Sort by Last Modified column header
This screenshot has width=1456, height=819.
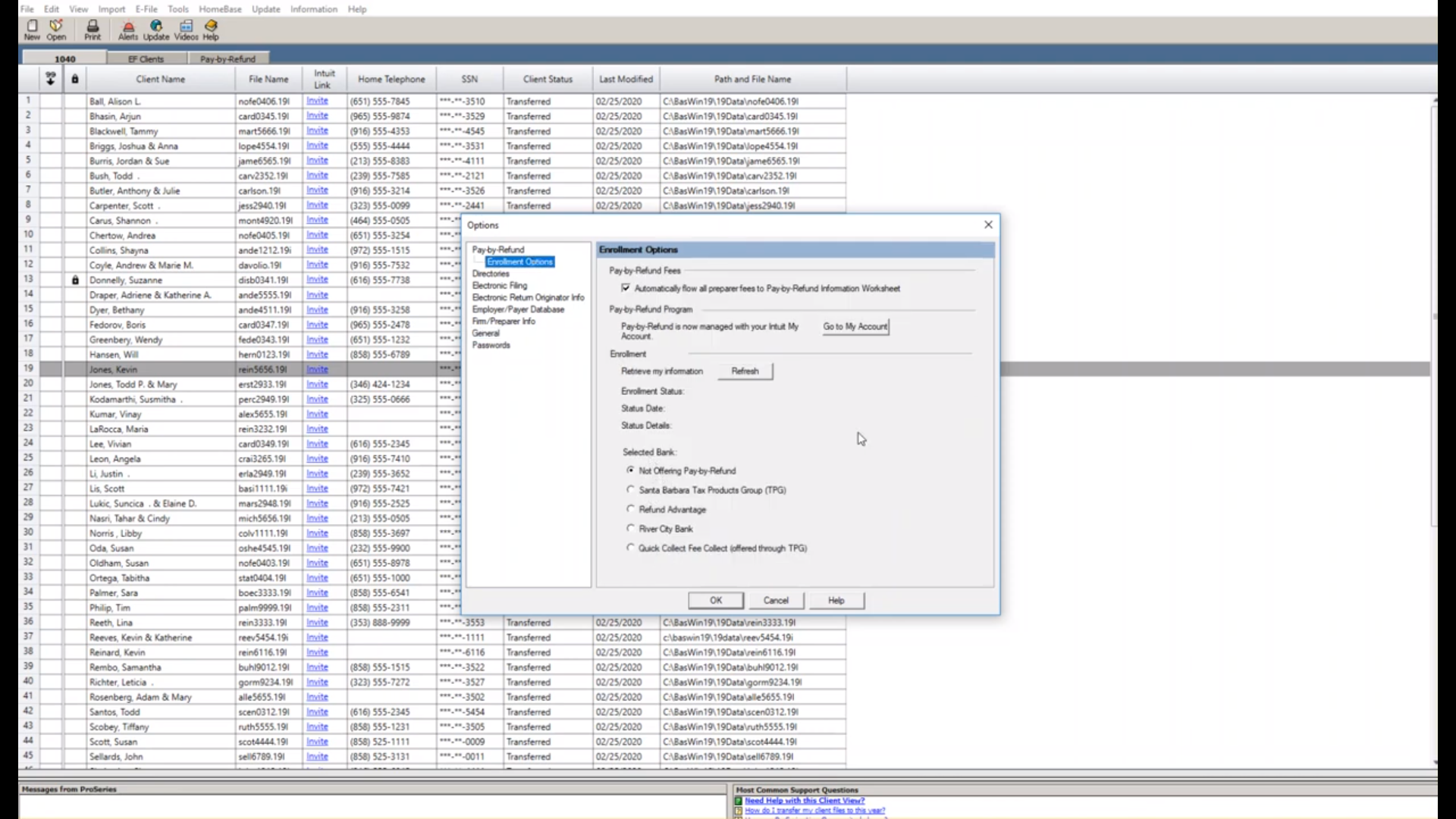click(626, 79)
